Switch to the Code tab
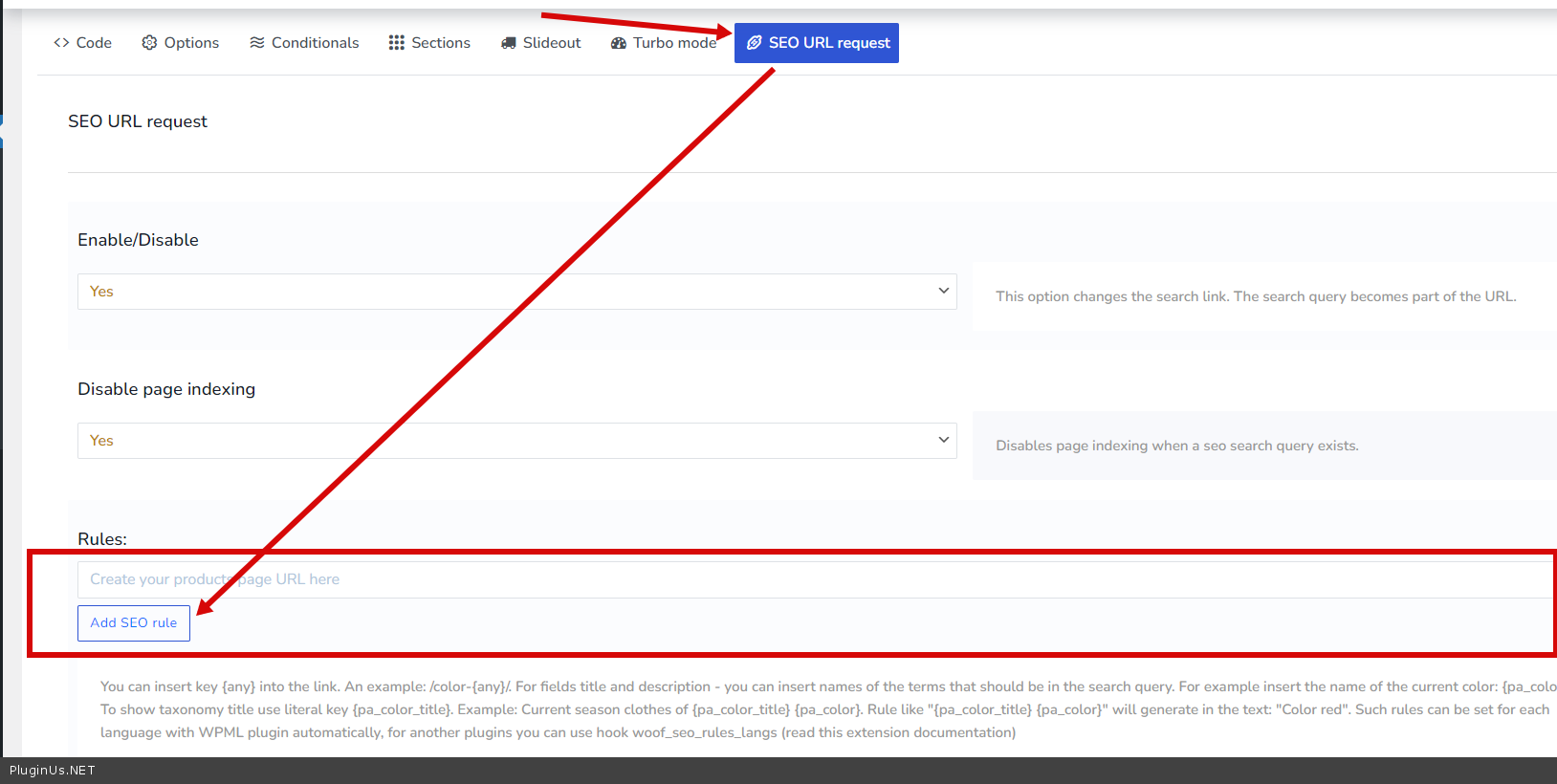Screen dimensions: 1557x784 pos(94,43)
